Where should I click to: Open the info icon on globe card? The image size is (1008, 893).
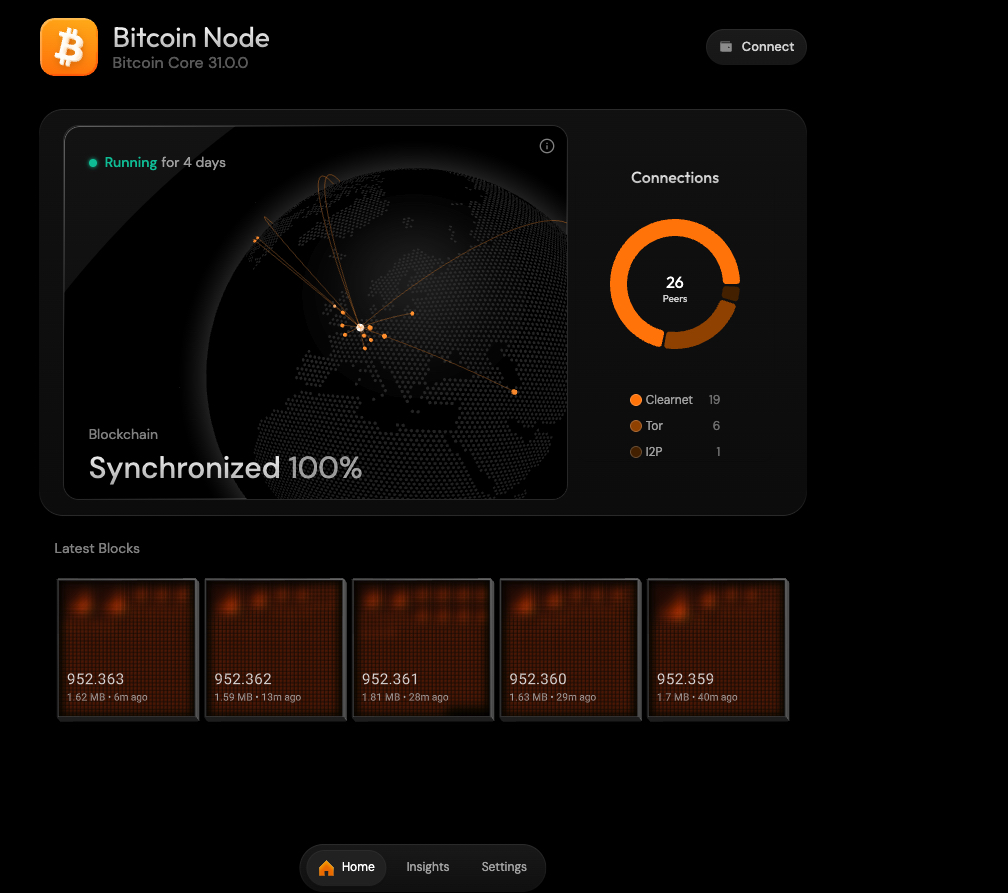546,146
